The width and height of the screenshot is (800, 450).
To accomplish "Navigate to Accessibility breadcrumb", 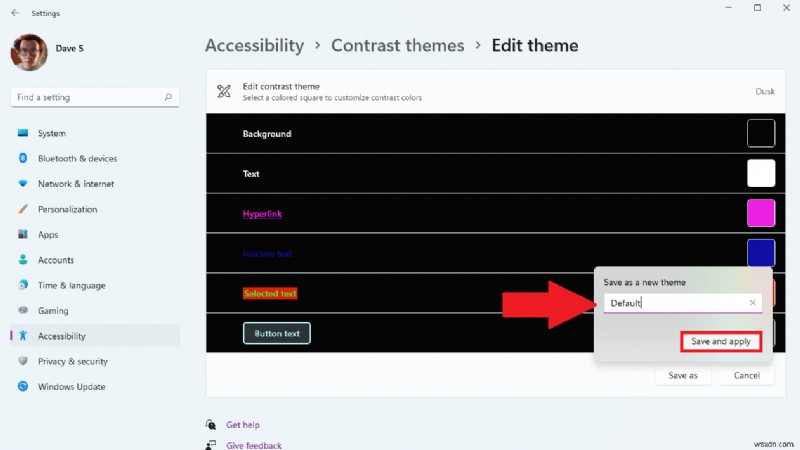I will (254, 45).
